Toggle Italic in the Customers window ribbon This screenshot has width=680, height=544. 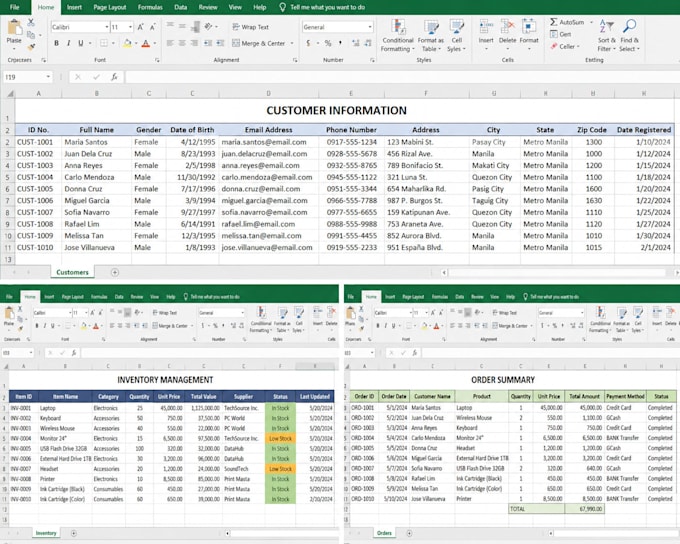[x=68, y=43]
